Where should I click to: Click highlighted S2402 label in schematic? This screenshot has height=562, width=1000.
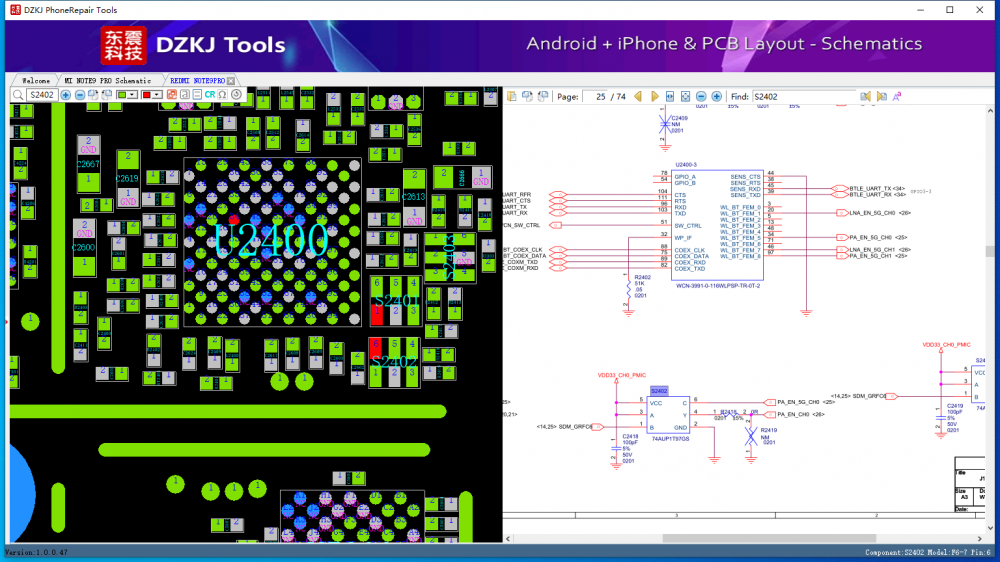[659, 390]
